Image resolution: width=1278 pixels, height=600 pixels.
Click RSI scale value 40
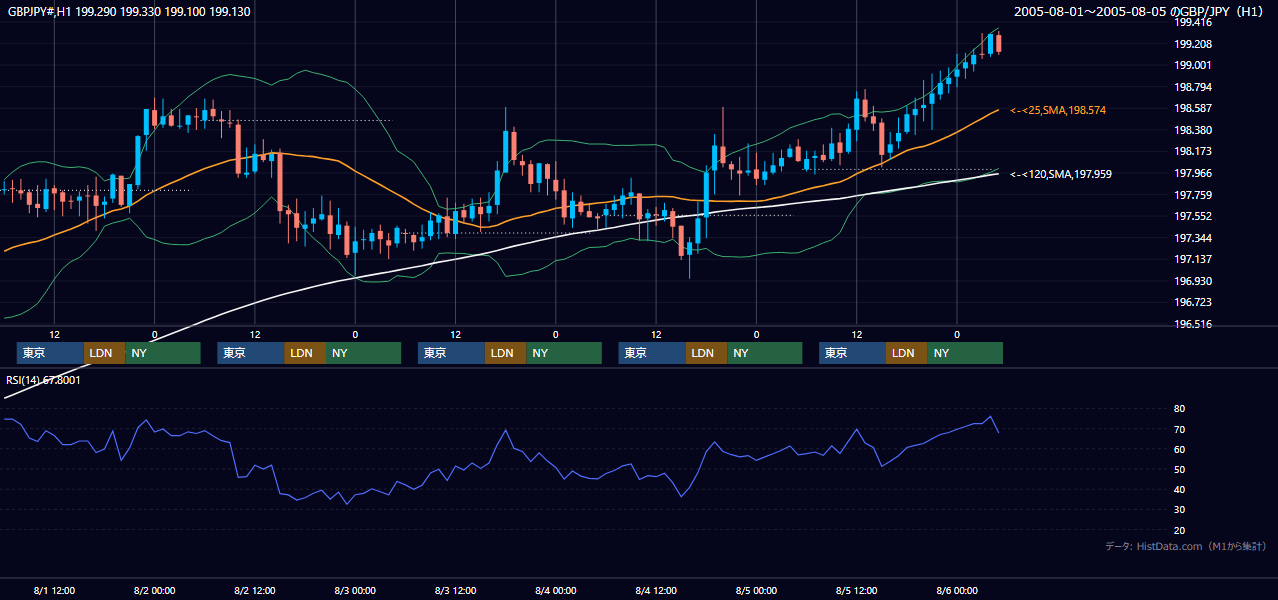[1180, 489]
